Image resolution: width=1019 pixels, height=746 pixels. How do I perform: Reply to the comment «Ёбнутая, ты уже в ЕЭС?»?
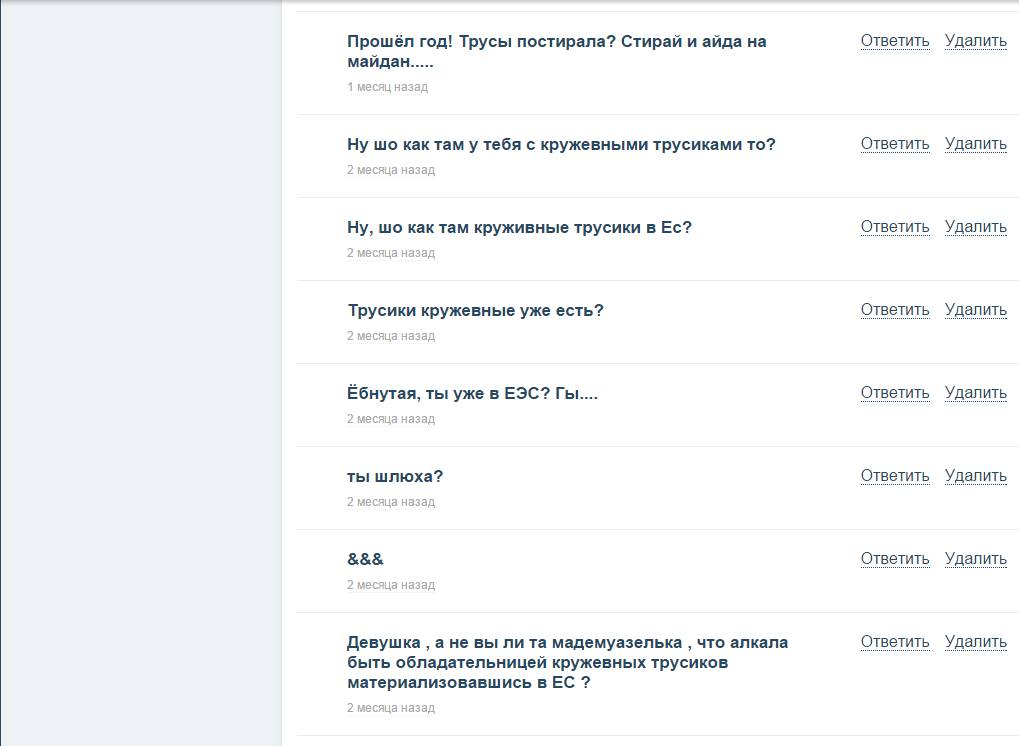point(893,393)
